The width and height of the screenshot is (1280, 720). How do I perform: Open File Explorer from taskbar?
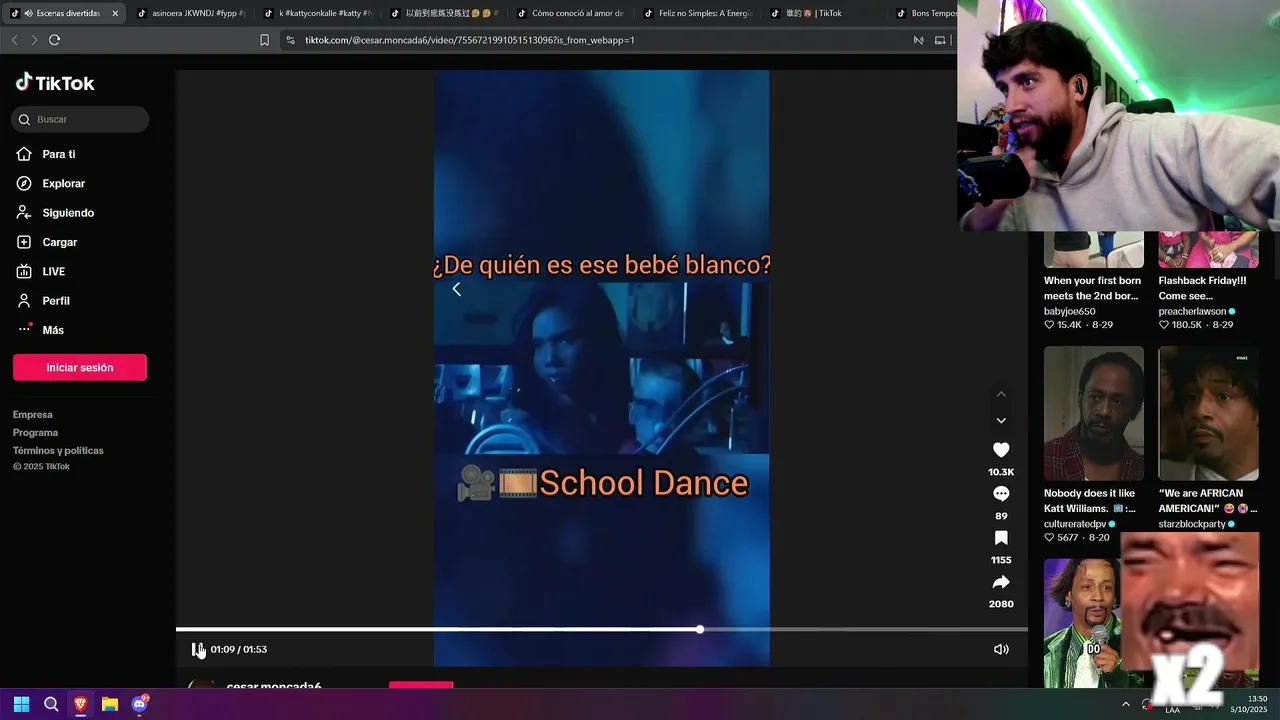coord(110,704)
